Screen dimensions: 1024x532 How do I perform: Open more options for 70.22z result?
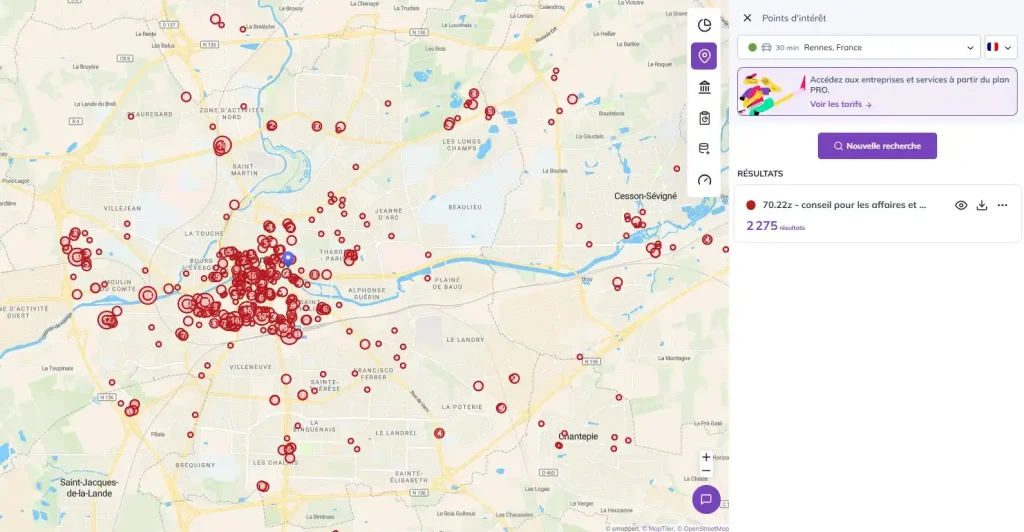point(1002,206)
